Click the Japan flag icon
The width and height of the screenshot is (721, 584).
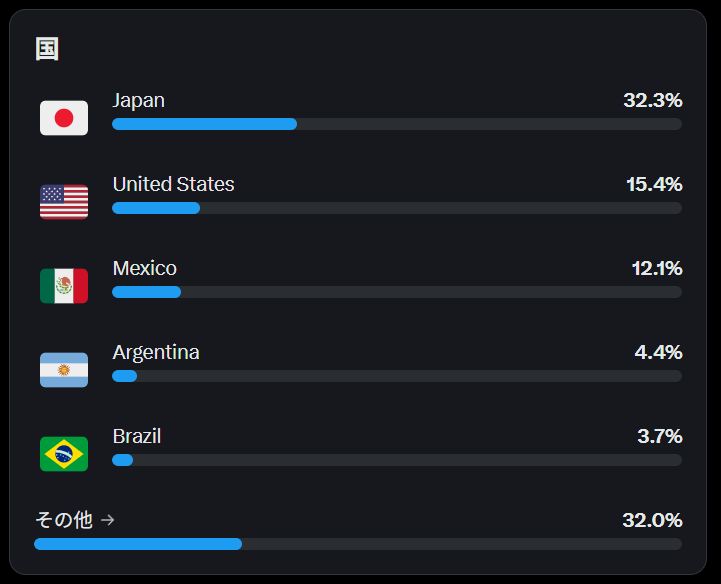point(64,118)
